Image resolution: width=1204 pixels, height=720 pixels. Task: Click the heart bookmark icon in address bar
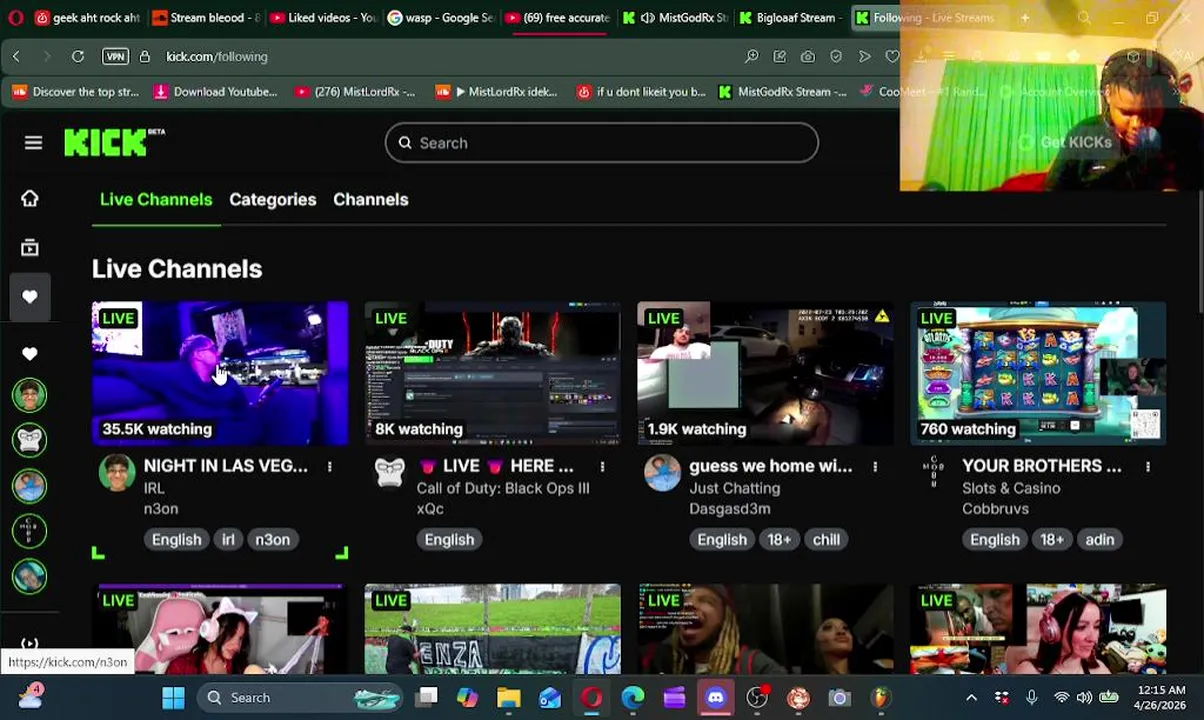(892, 57)
